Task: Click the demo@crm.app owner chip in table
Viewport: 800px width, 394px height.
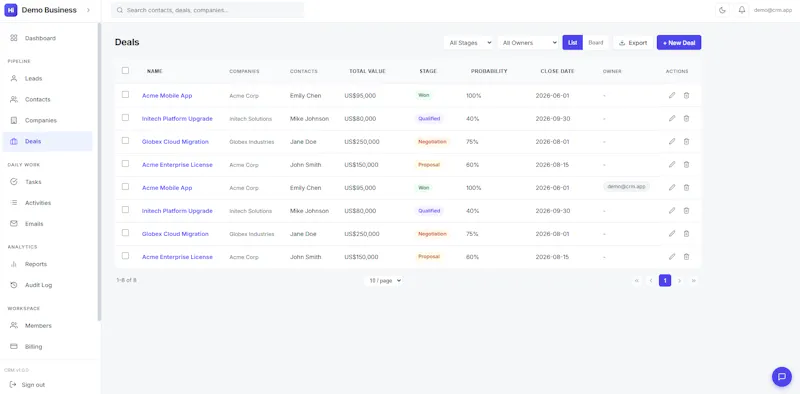Action: [x=627, y=187]
